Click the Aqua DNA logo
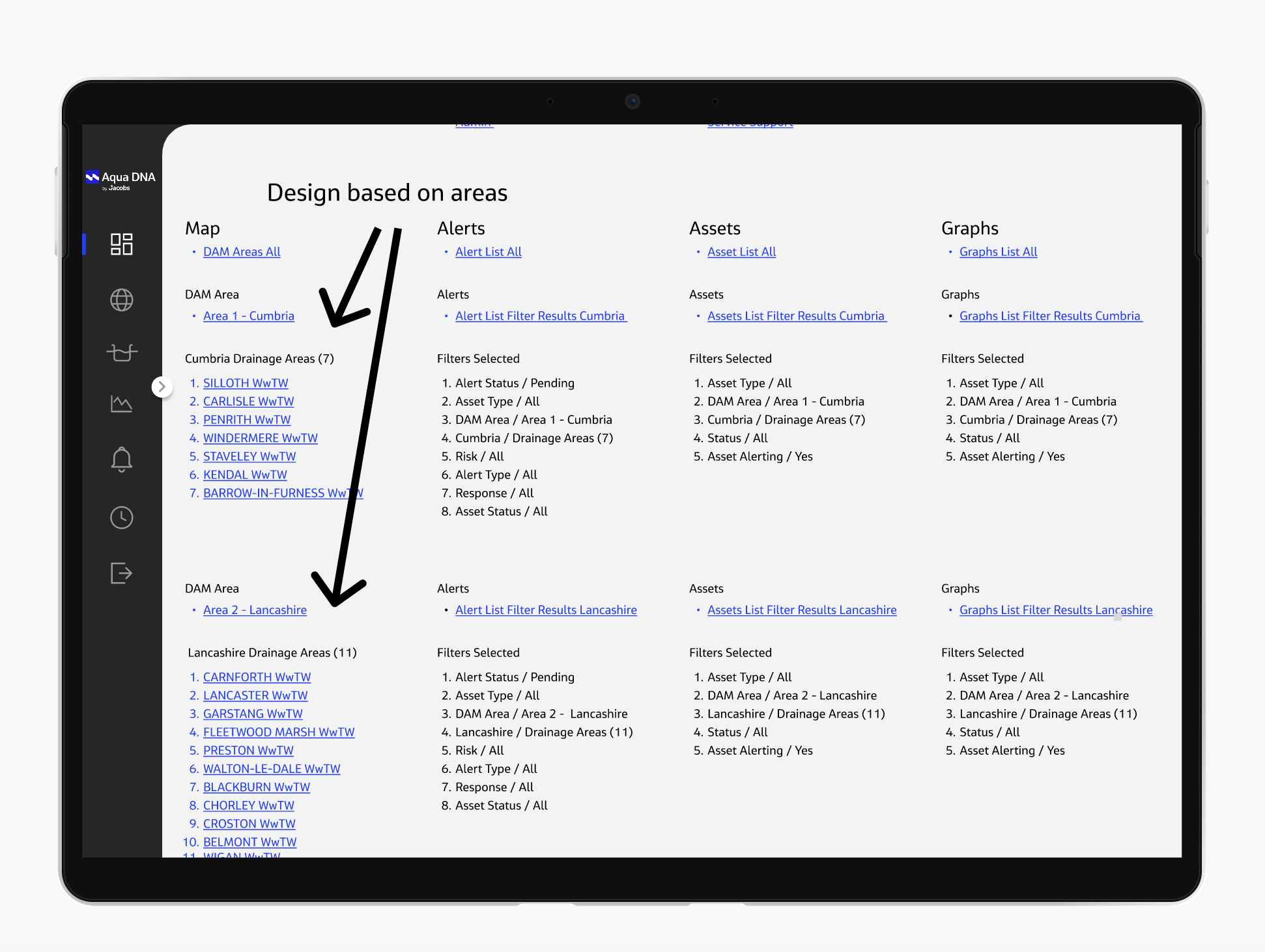This screenshot has height=952, width=1265. [x=121, y=180]
